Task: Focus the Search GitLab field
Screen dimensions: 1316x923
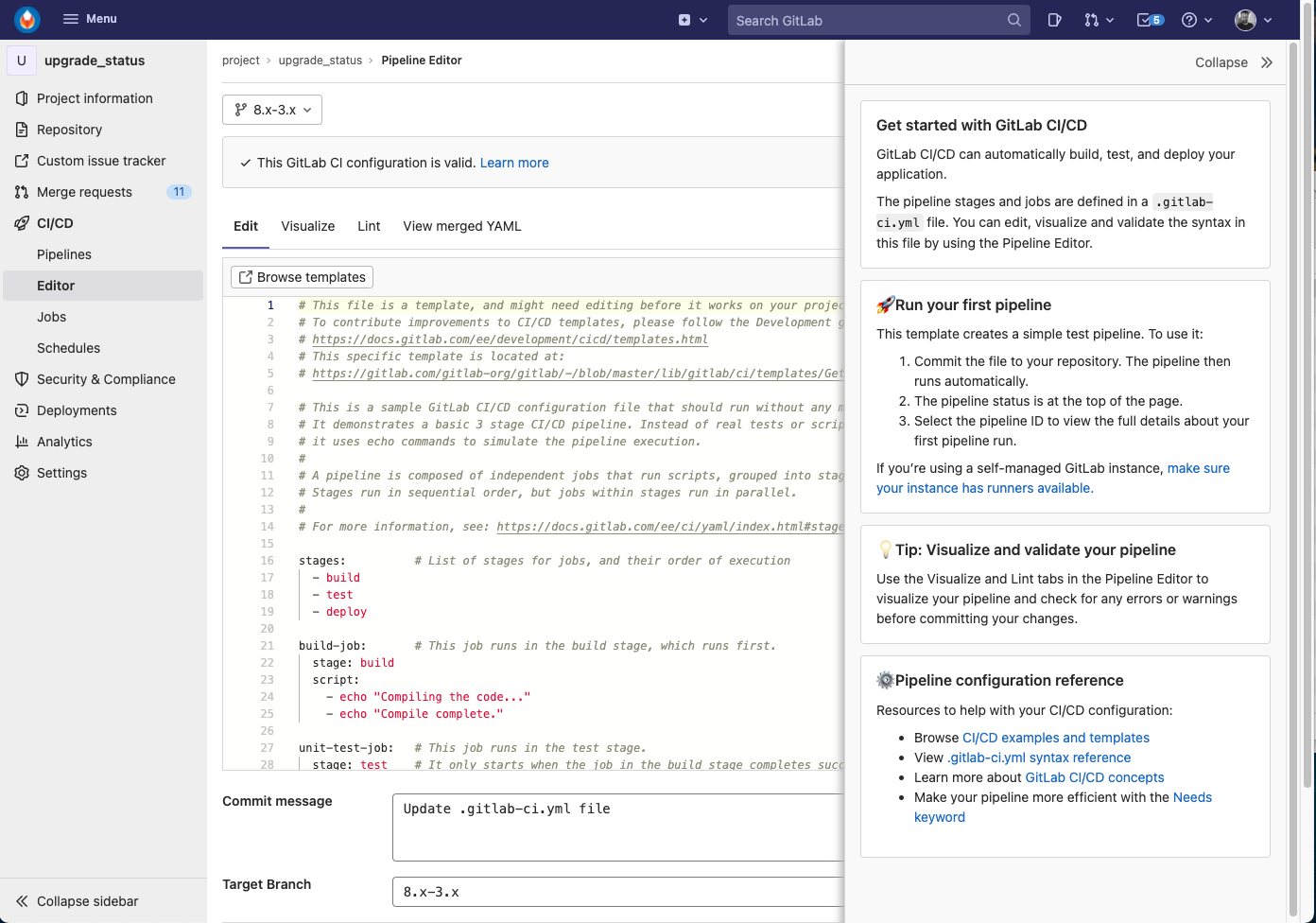Action: pyautogui.click(x=877, y=20)
